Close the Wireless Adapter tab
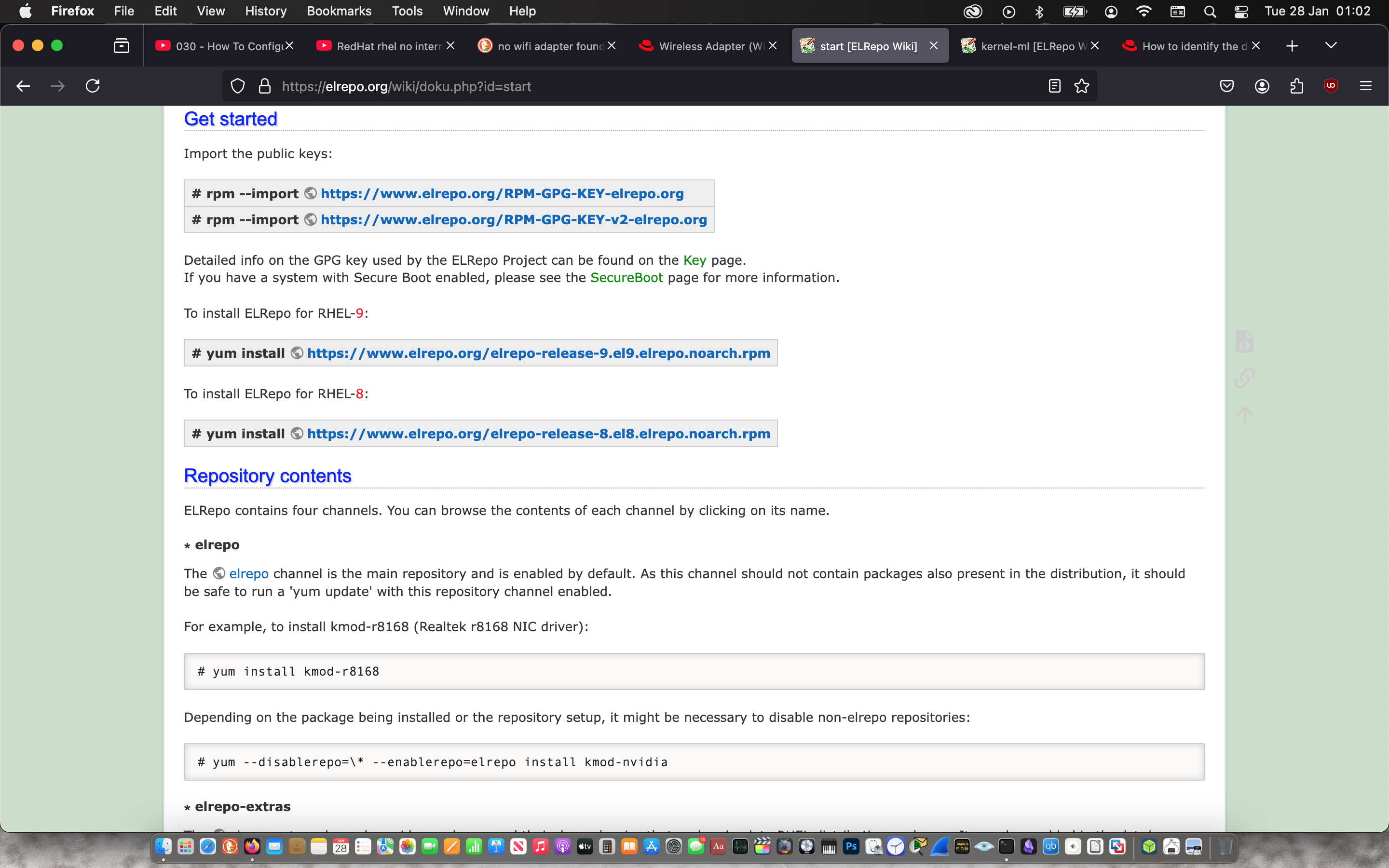The width and height of the screenshot is (1389, 868). pos(773,45)
